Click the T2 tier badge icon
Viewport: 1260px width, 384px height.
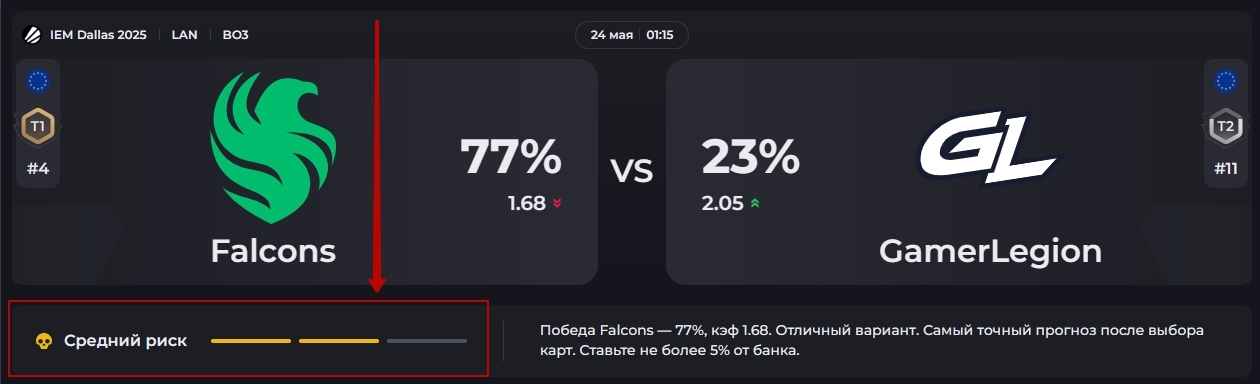pos(1224,127)
